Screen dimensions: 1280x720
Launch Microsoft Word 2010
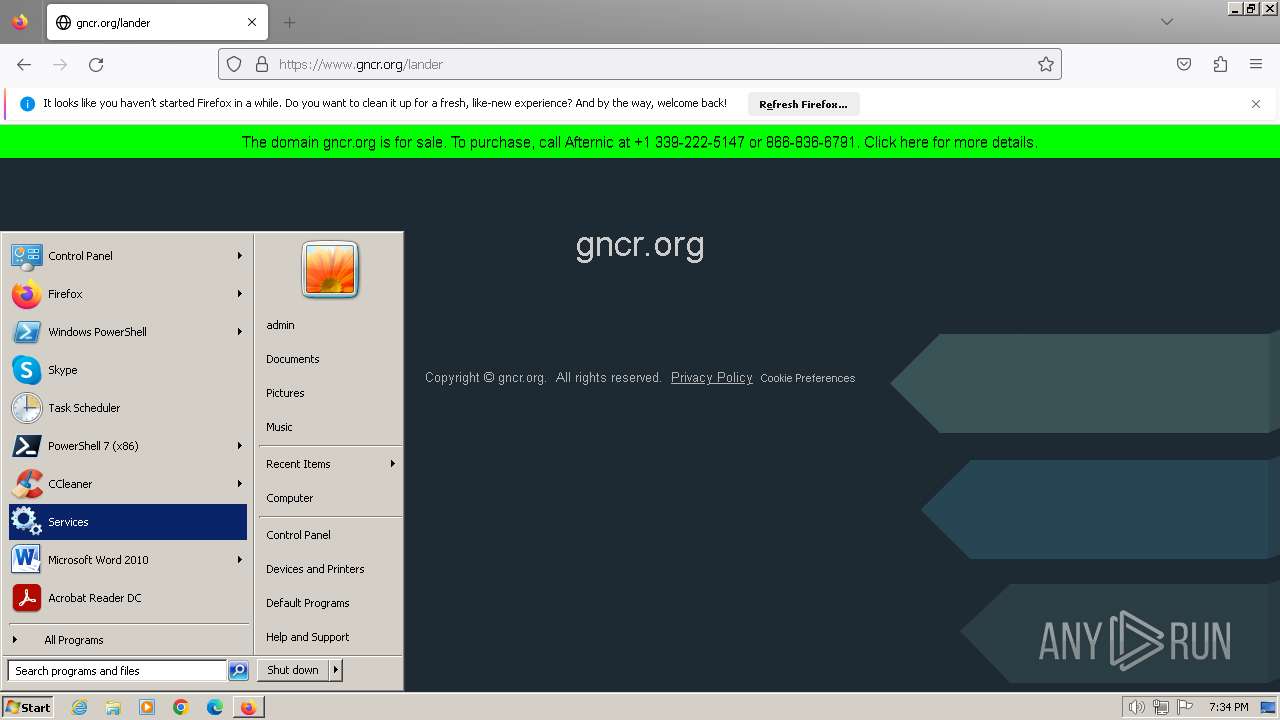128,560
